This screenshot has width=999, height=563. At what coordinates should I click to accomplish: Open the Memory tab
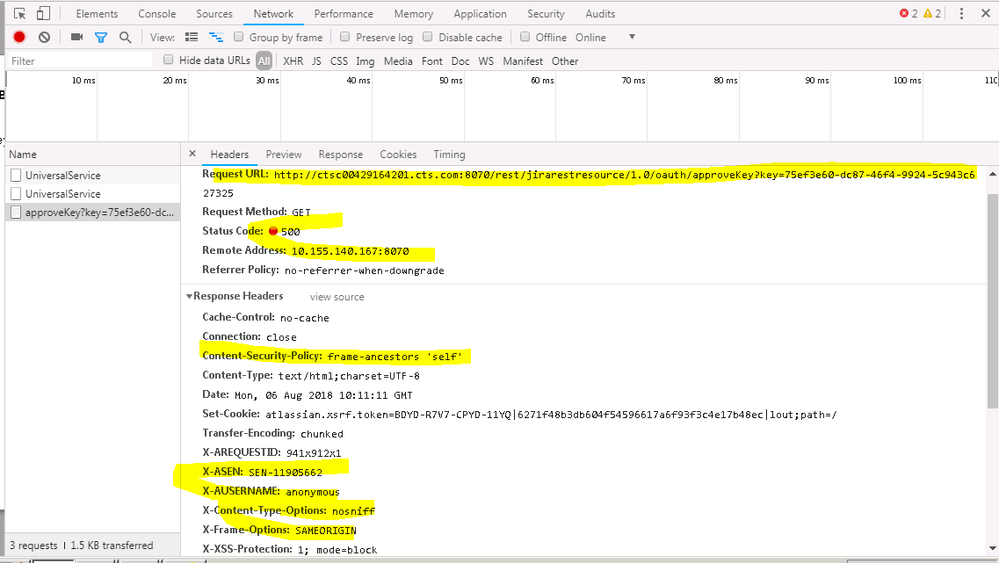[413, 13]
